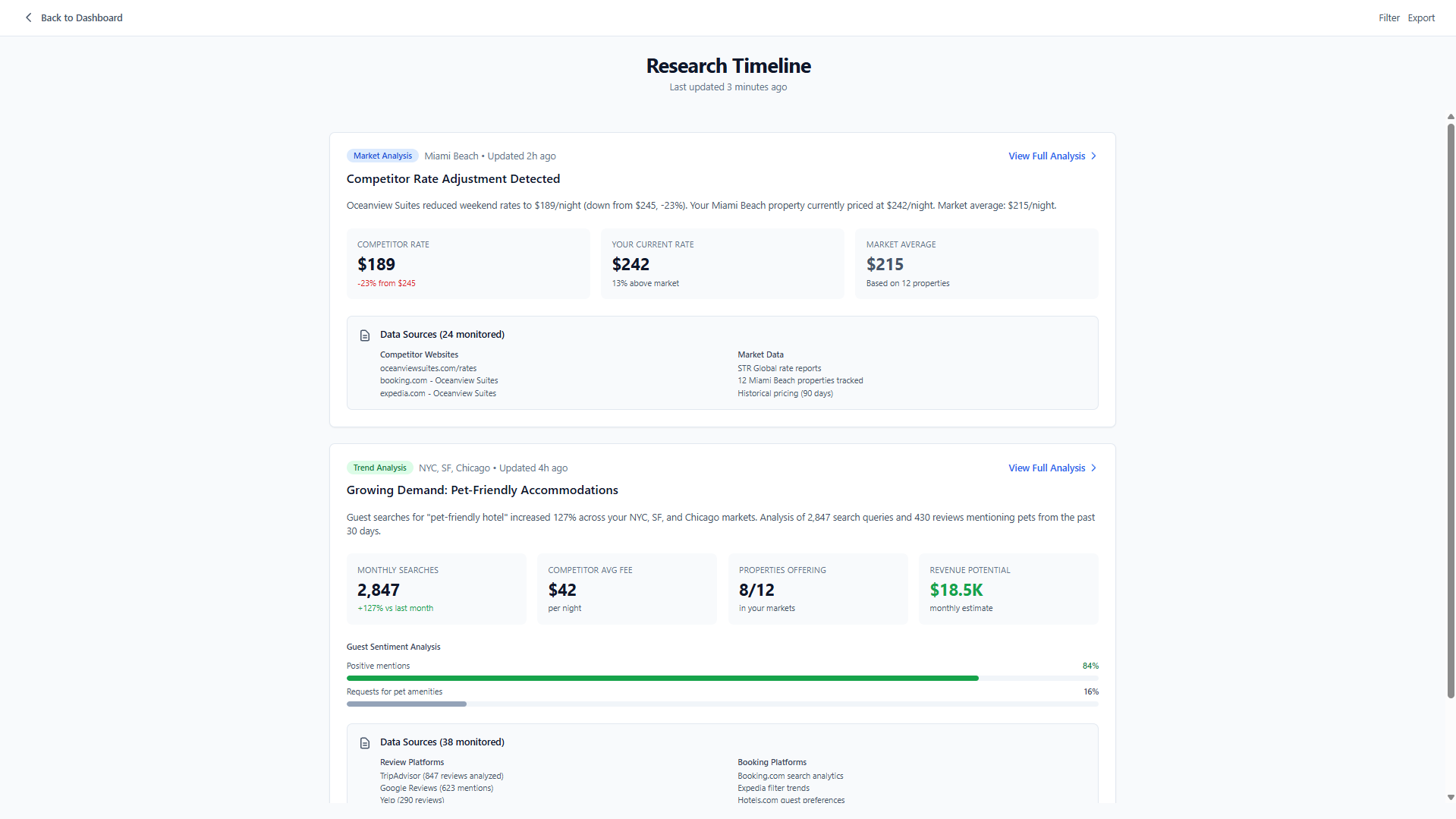Open the STR Global rate reports source
The height and width of the screenshot is (819, 1456).
(779, 368)
